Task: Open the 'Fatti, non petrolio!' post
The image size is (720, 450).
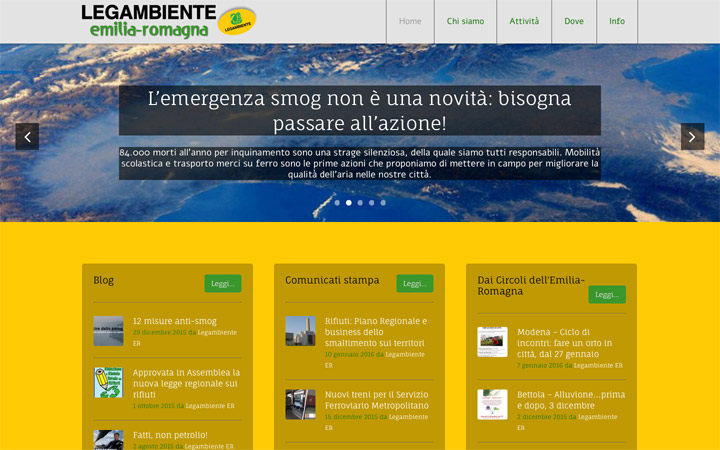Action: [x=170, y=435]
